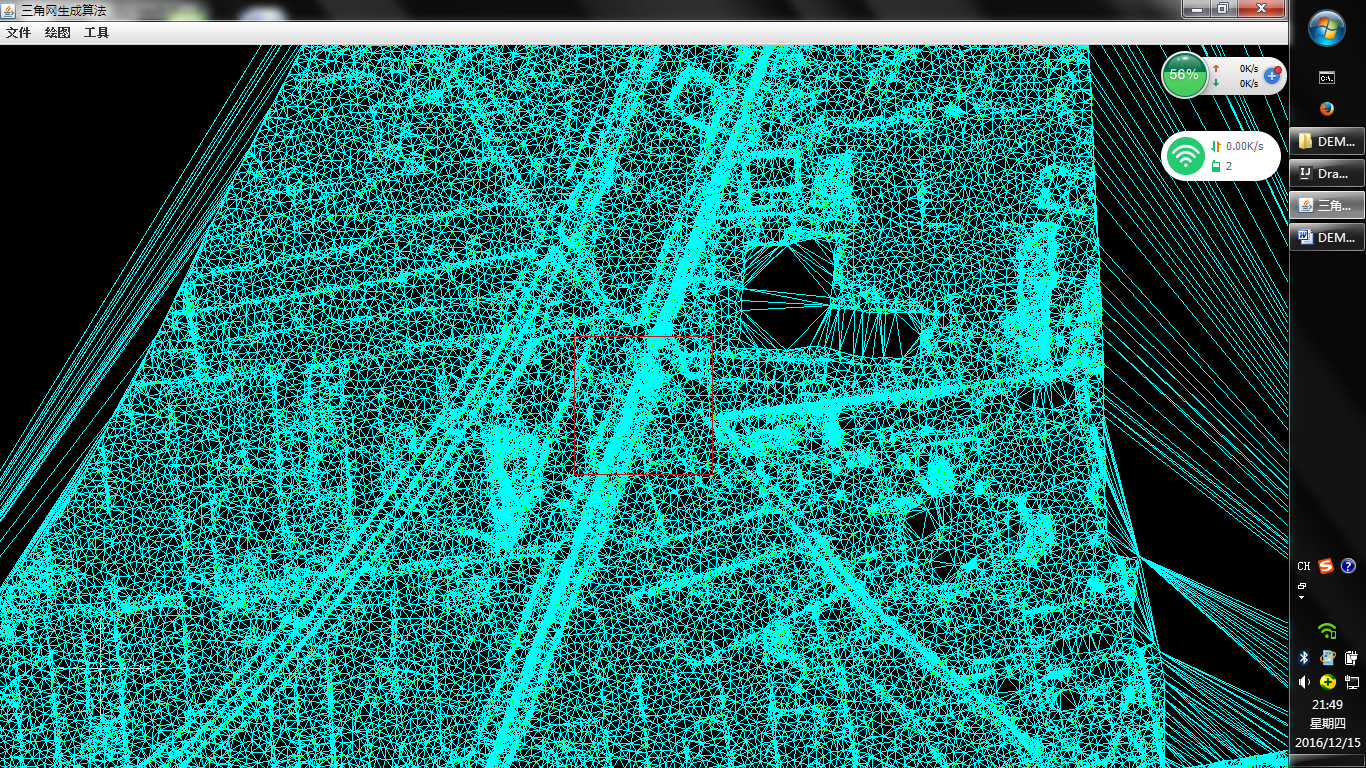1366x768 pixels.
Task: Click the Show Desktop strip below the date
Action: 1327,760
